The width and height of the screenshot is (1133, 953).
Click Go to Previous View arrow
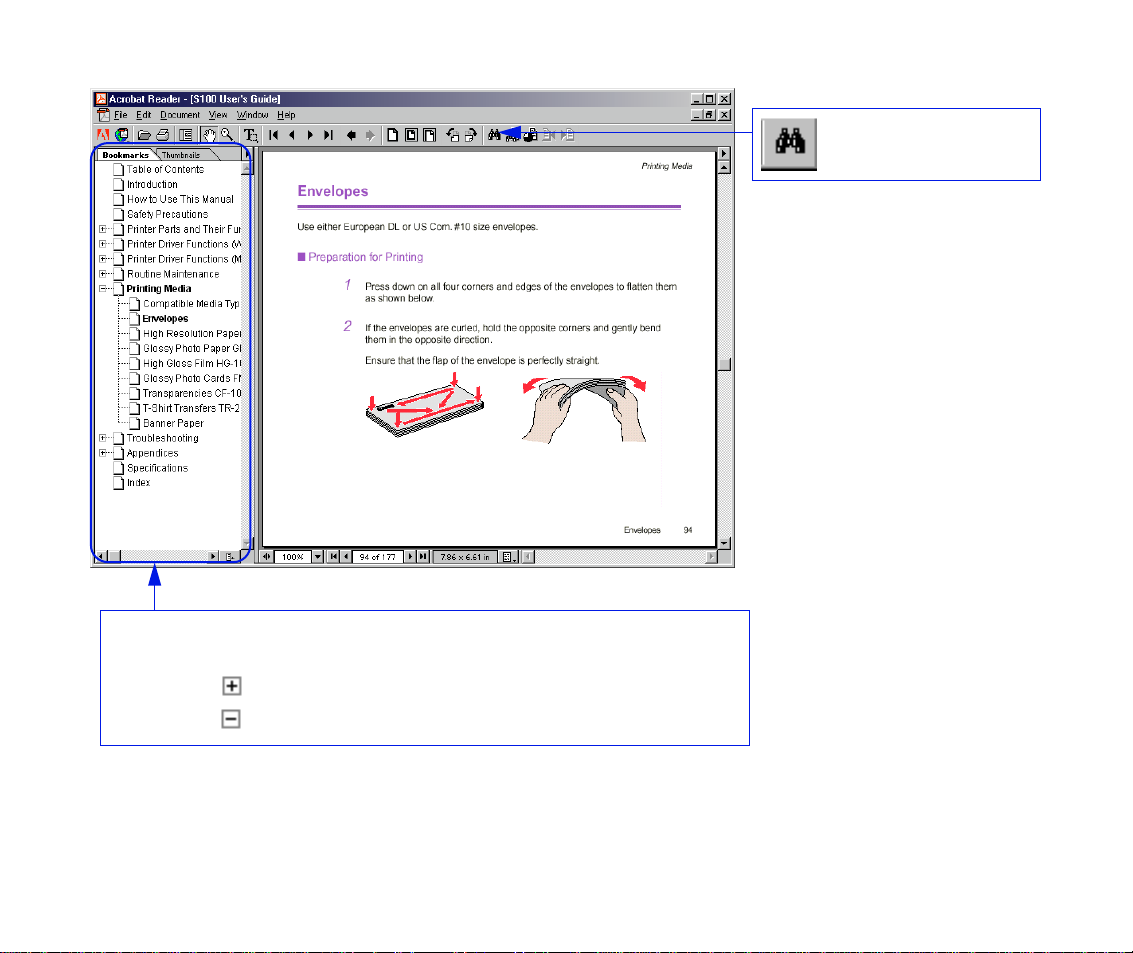point(351,135)
